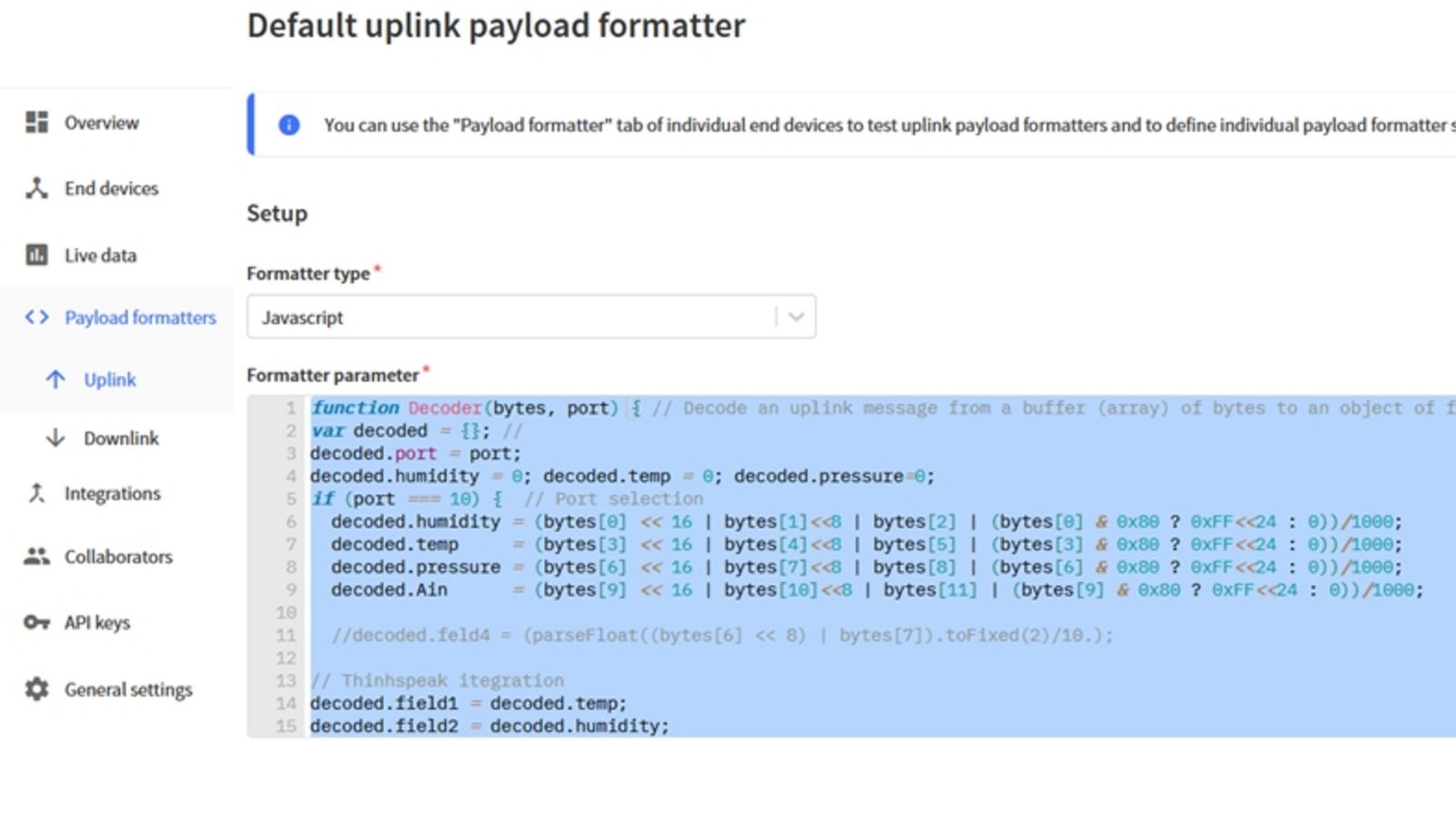The height and width of the screenshot is (830, 1456).
Task: Open the Formatter type Javascript dropdown
Action: [x=531, y=317]
